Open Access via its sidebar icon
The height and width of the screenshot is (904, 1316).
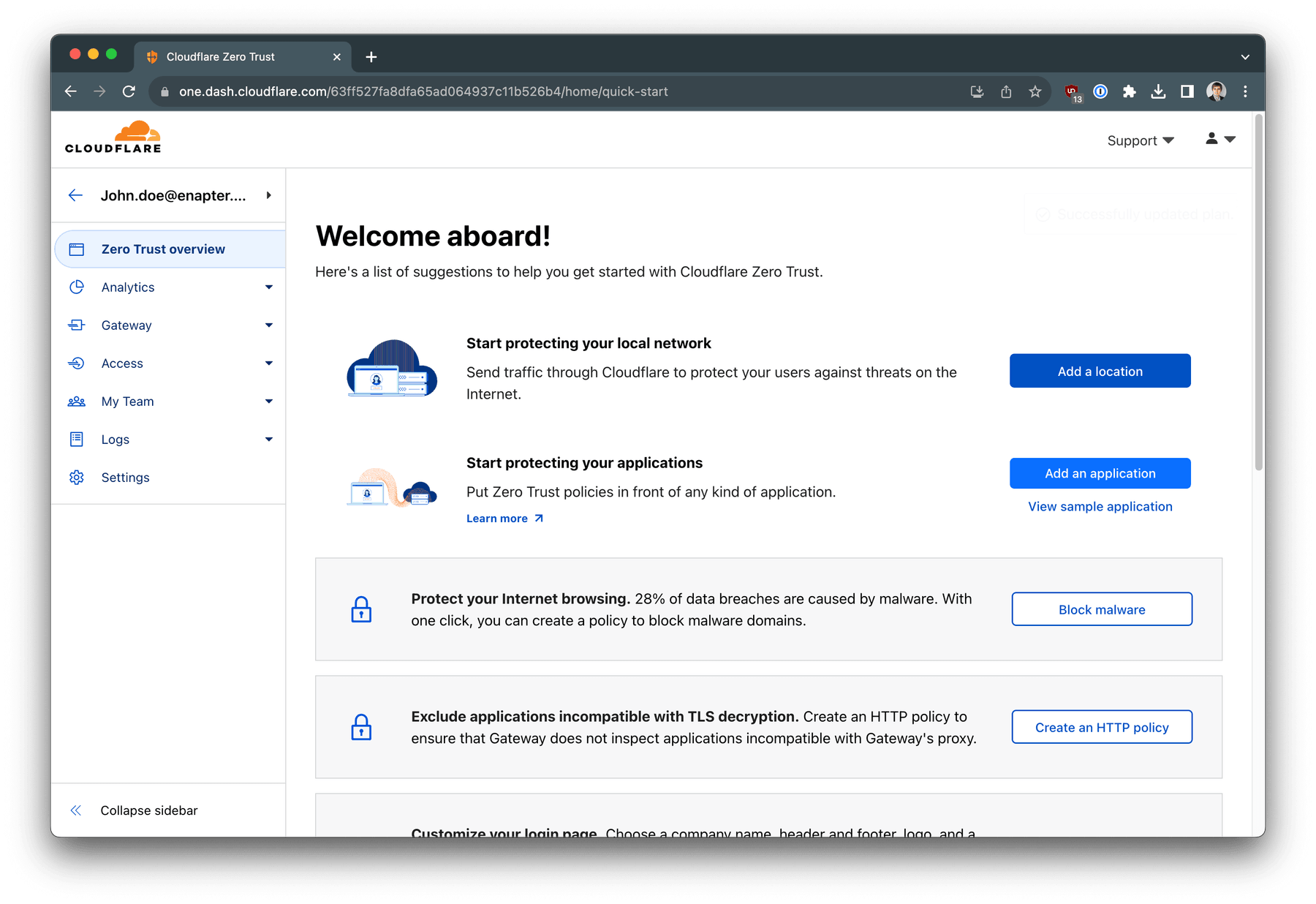pos(77,363)
